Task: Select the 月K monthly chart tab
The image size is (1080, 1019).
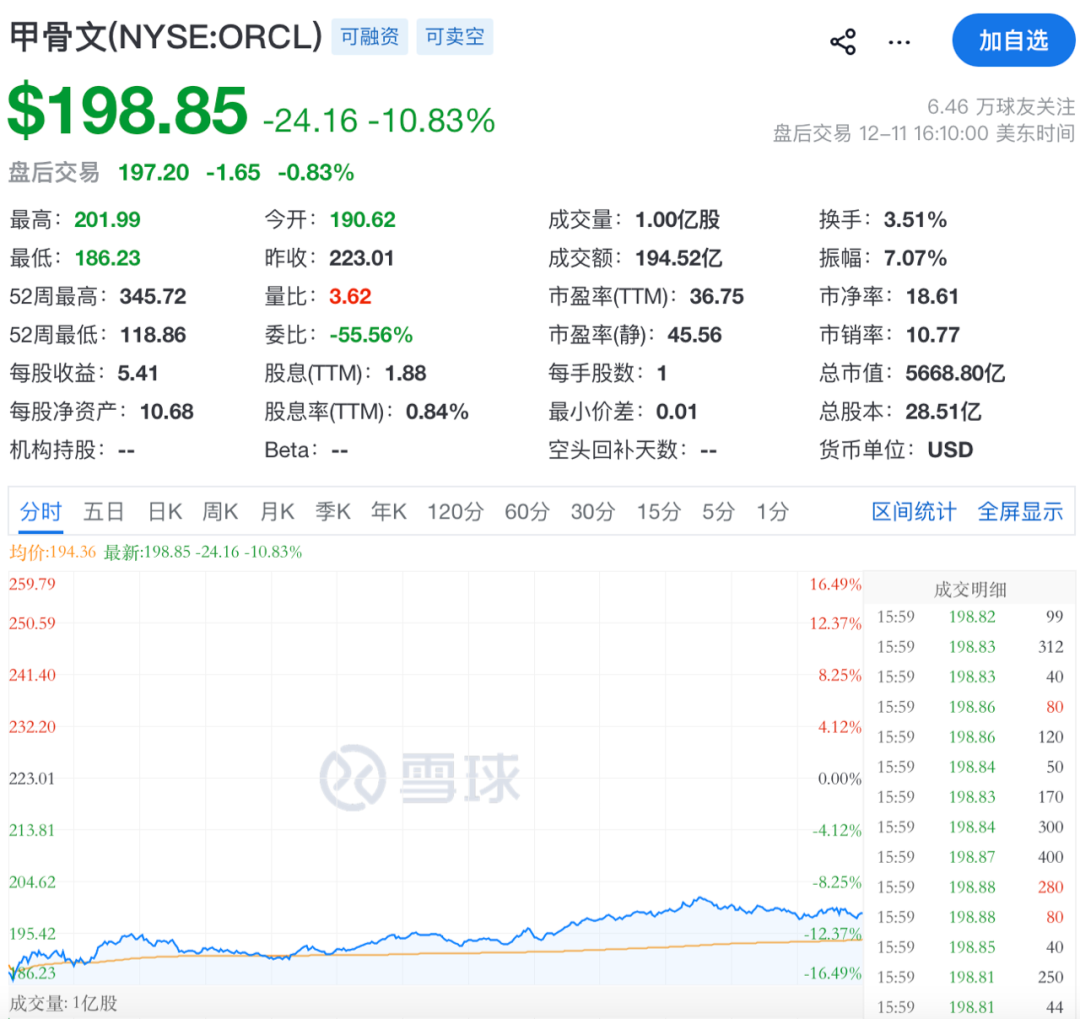Action: pyautogui.click(x=276, y=511)
